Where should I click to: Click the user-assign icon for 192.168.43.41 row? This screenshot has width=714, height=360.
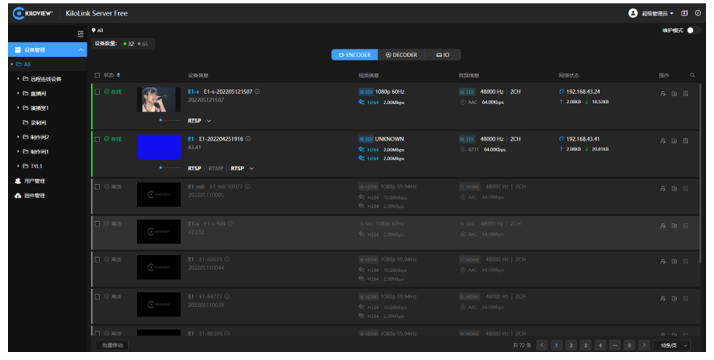pos(663,141)
